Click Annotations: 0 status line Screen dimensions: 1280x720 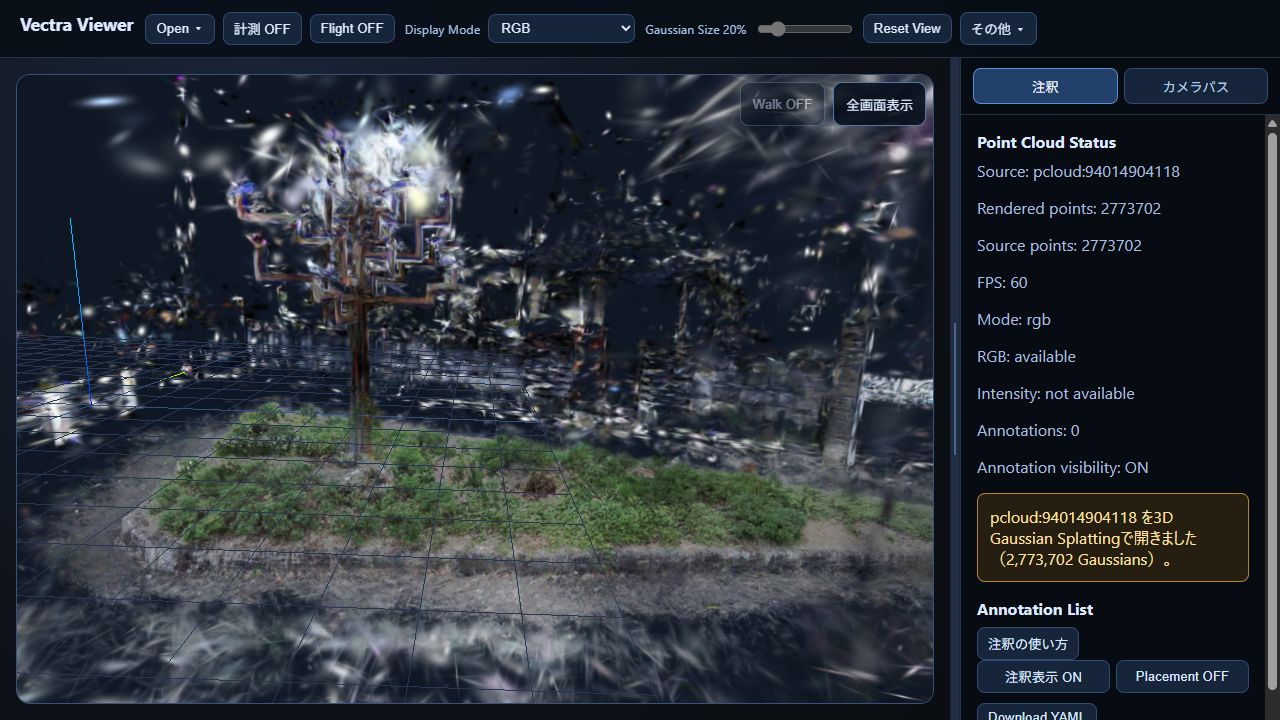tap(1028, 431)
